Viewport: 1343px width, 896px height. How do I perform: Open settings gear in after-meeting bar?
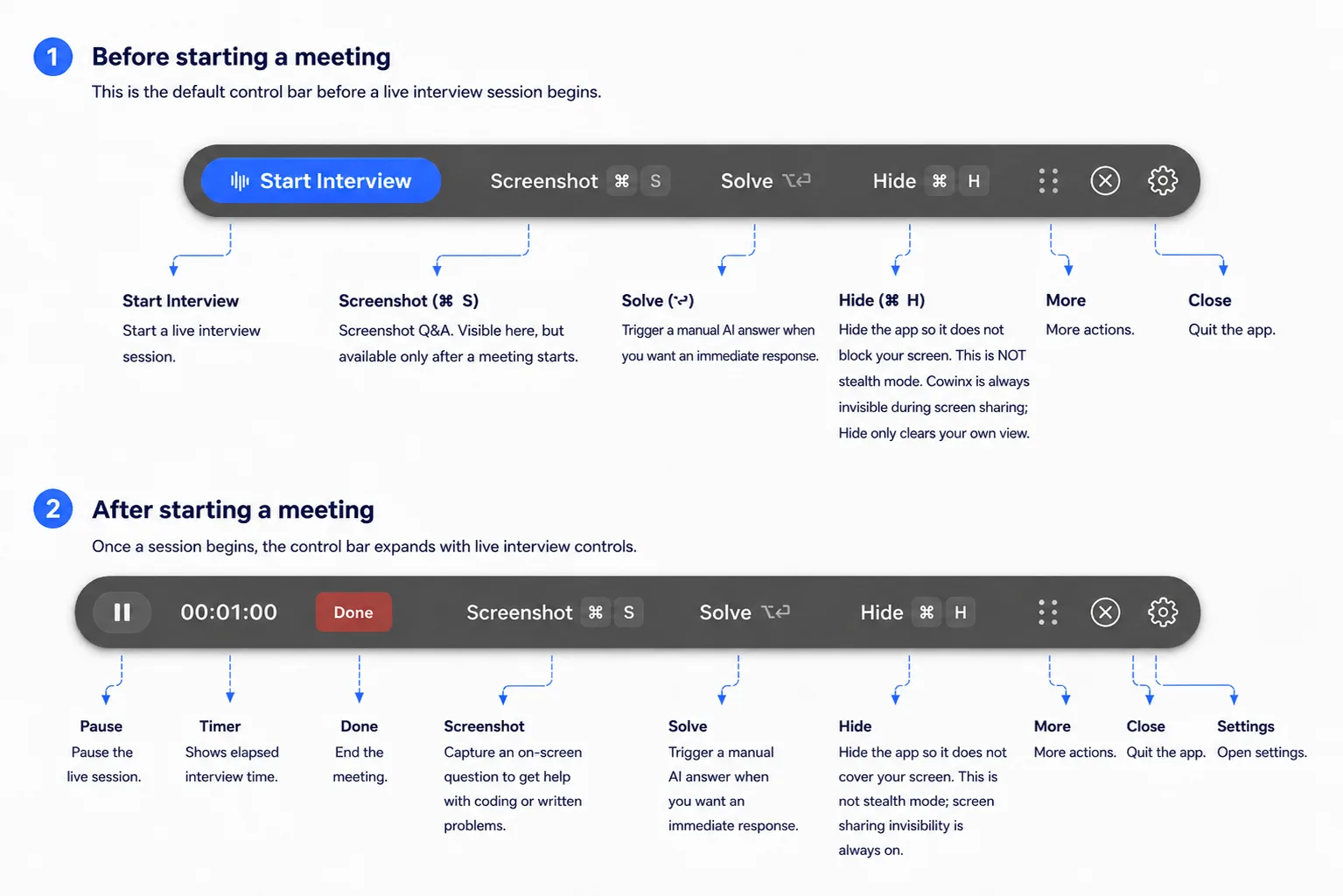1163,612
